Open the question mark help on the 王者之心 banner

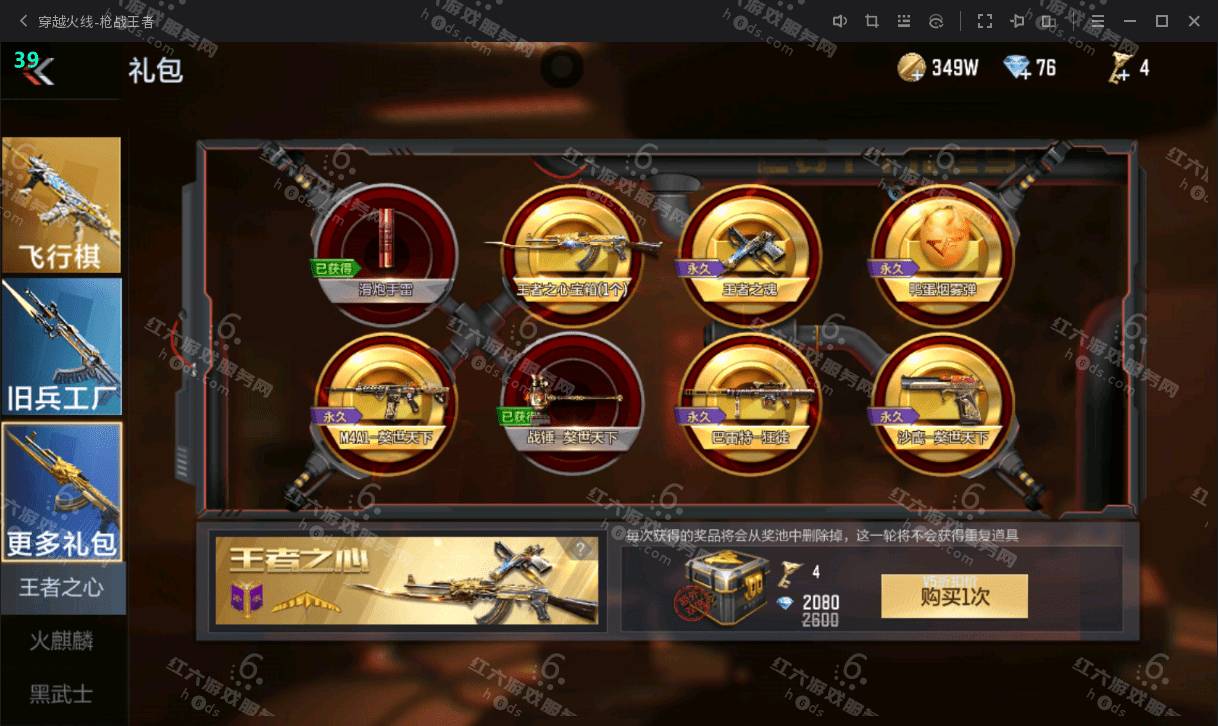[x=581, y=549]
